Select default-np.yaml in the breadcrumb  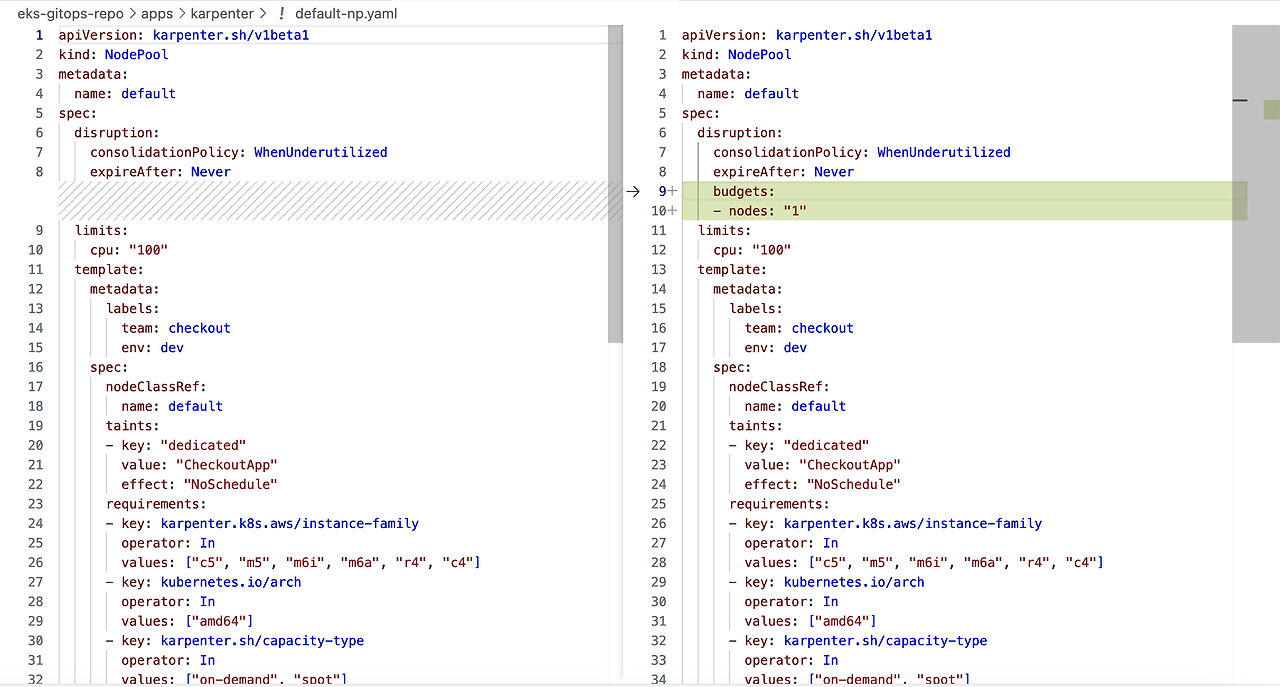[346, 14]
